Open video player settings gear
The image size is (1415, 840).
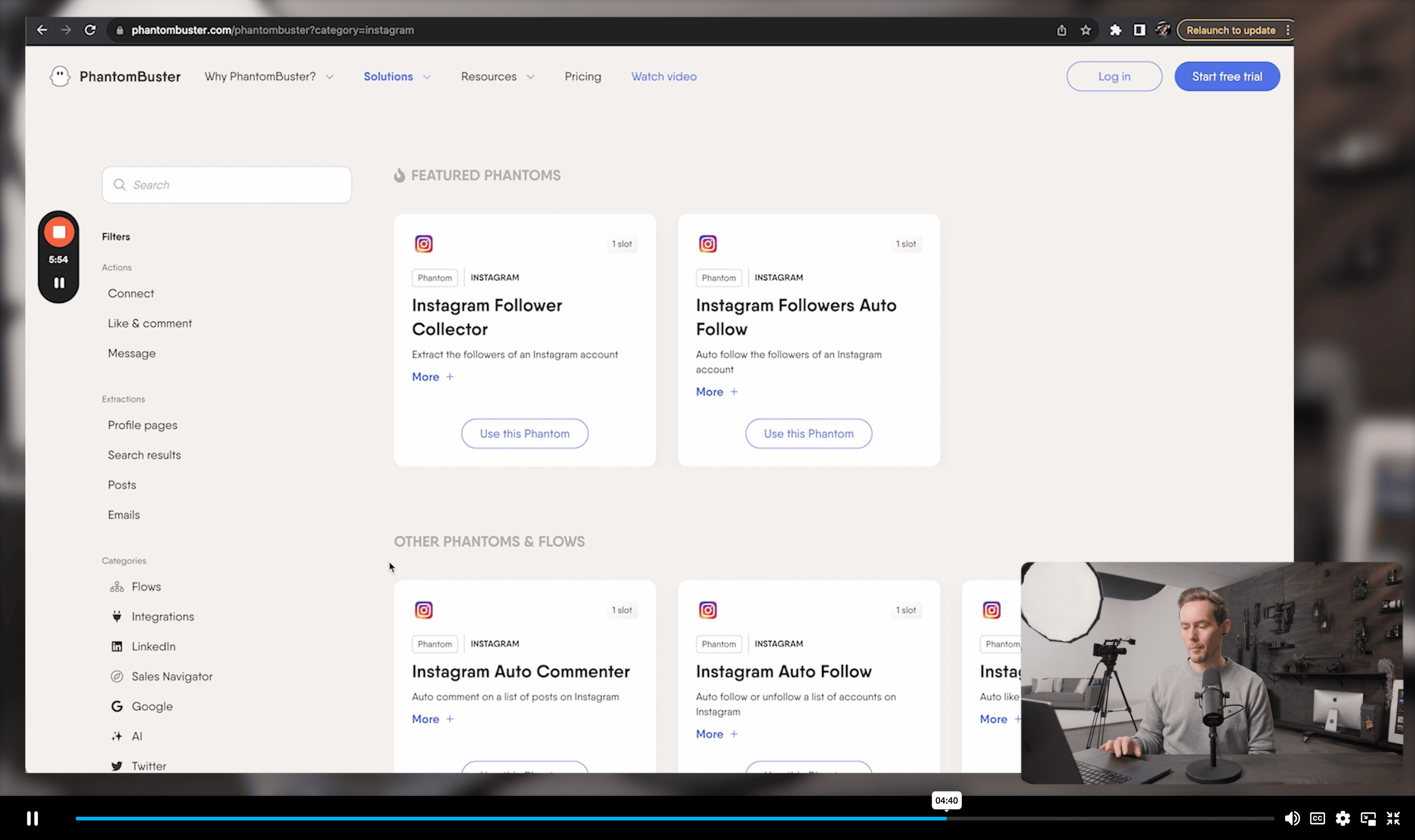tap(1342, 818)
